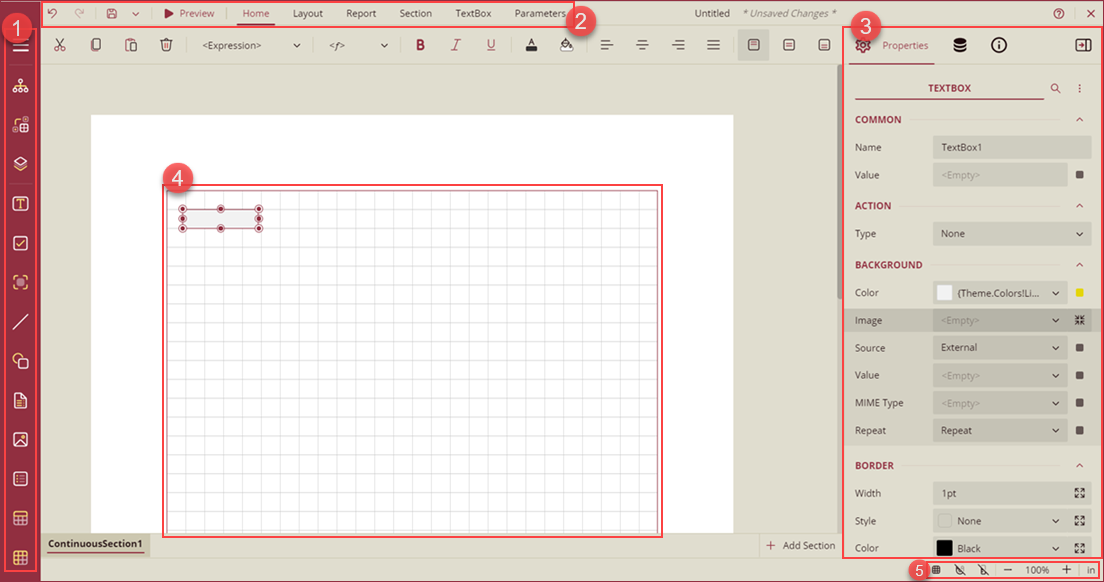Align text center
This screenshot has width=1104, height=582.
coord(642,45)
